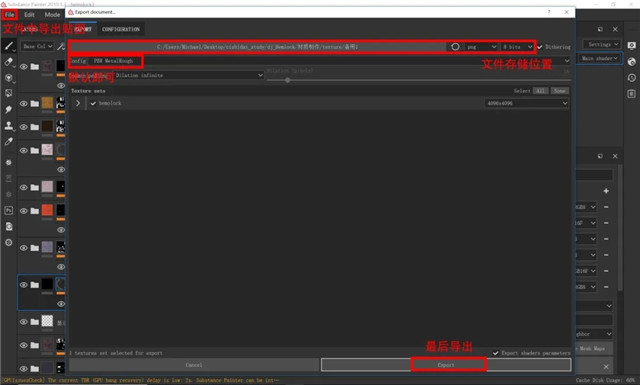Select the Material Picker eyedropper tool

[9, 142]
